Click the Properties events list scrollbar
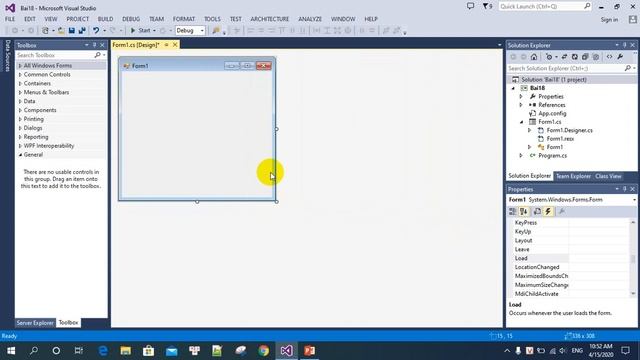This screenshot has width=640, height=360. pos(633,258)
